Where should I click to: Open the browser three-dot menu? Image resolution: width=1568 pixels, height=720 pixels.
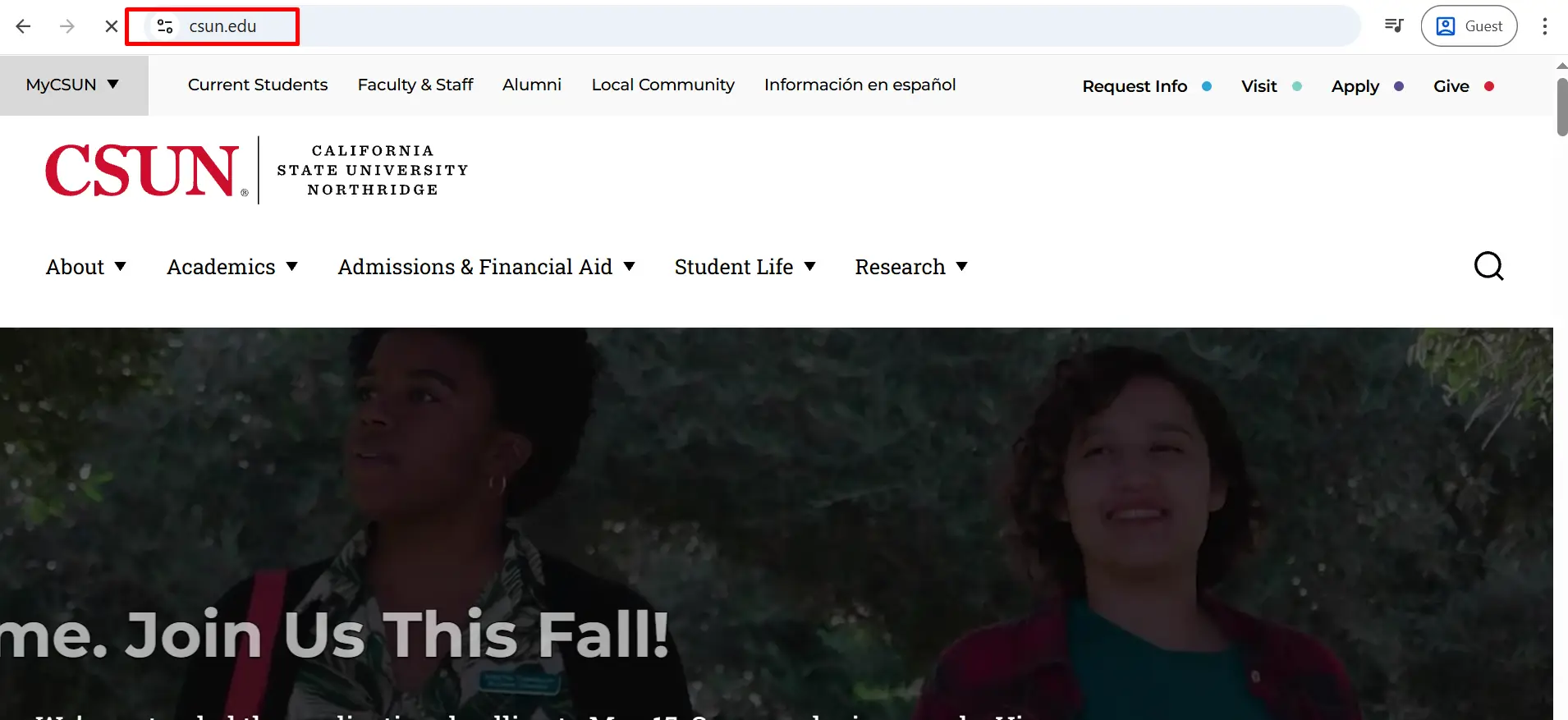[x=1545, y=26]
